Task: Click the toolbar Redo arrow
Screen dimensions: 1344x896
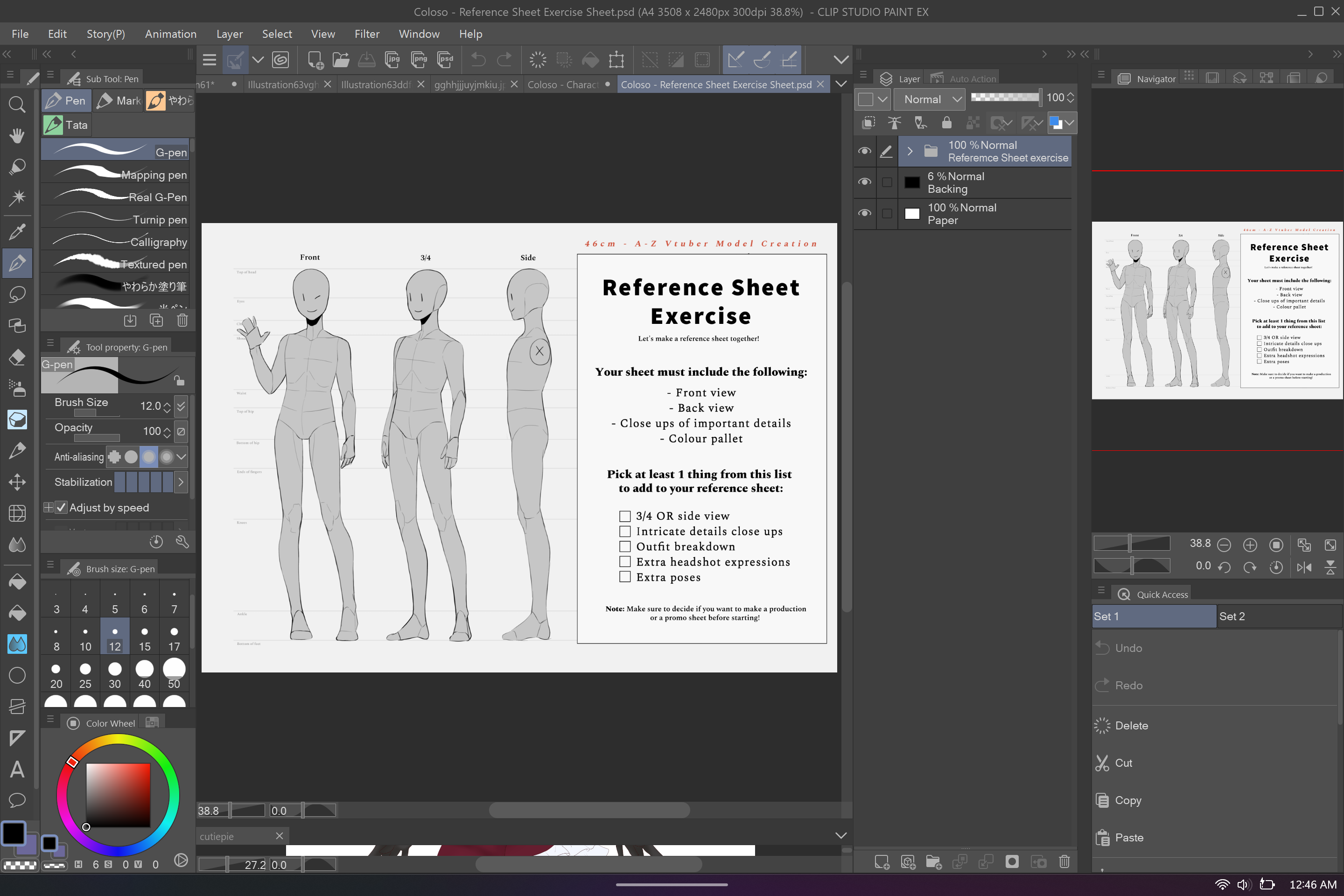Action: (x=504, y=59)
